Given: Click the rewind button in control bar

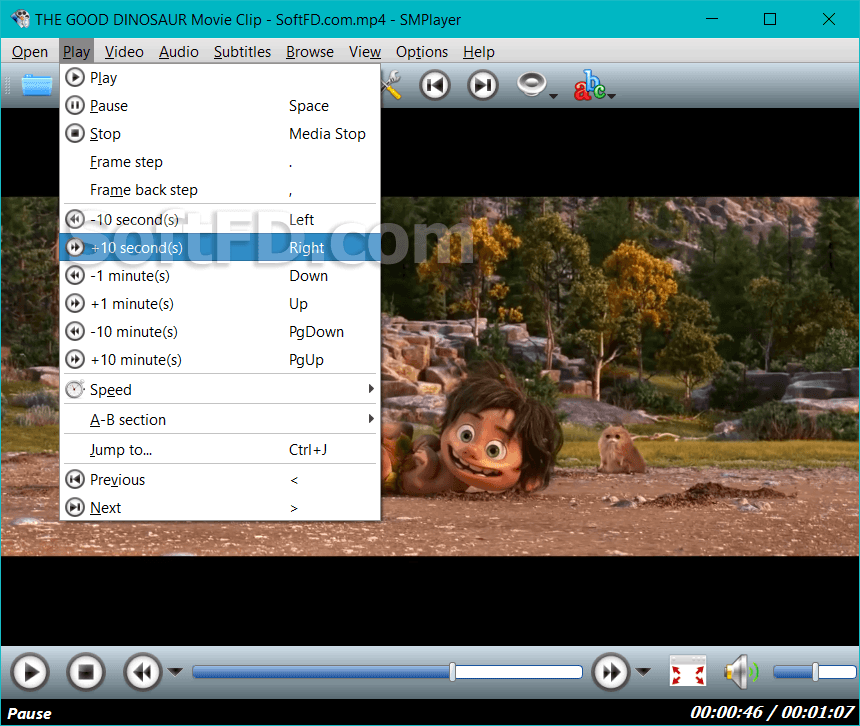Looking at the screenshot, I should click(x=143, y=672).
